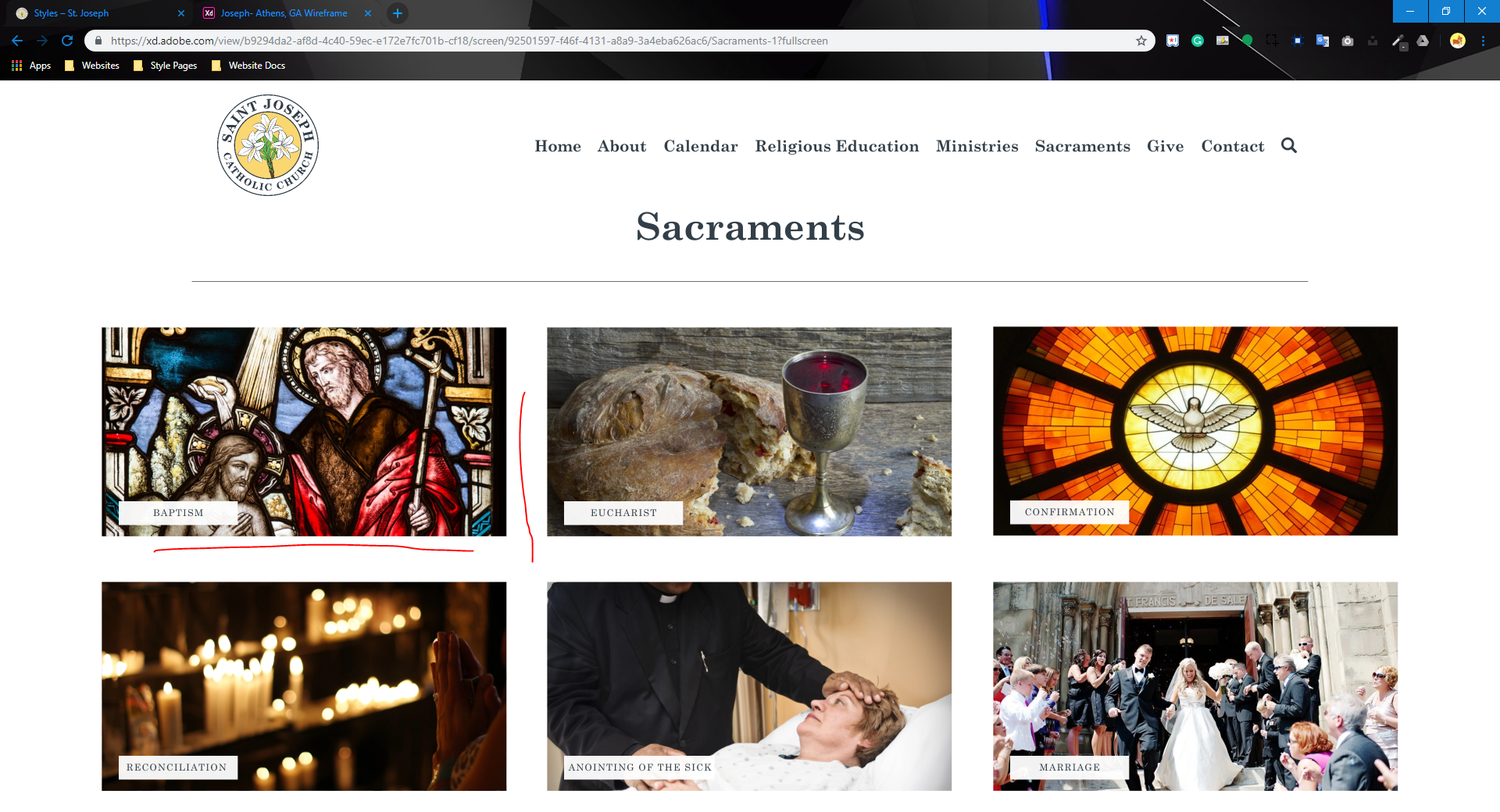Click the camera screenshot extension icon
1500x812 pixels.
(x=1348, y=41)
